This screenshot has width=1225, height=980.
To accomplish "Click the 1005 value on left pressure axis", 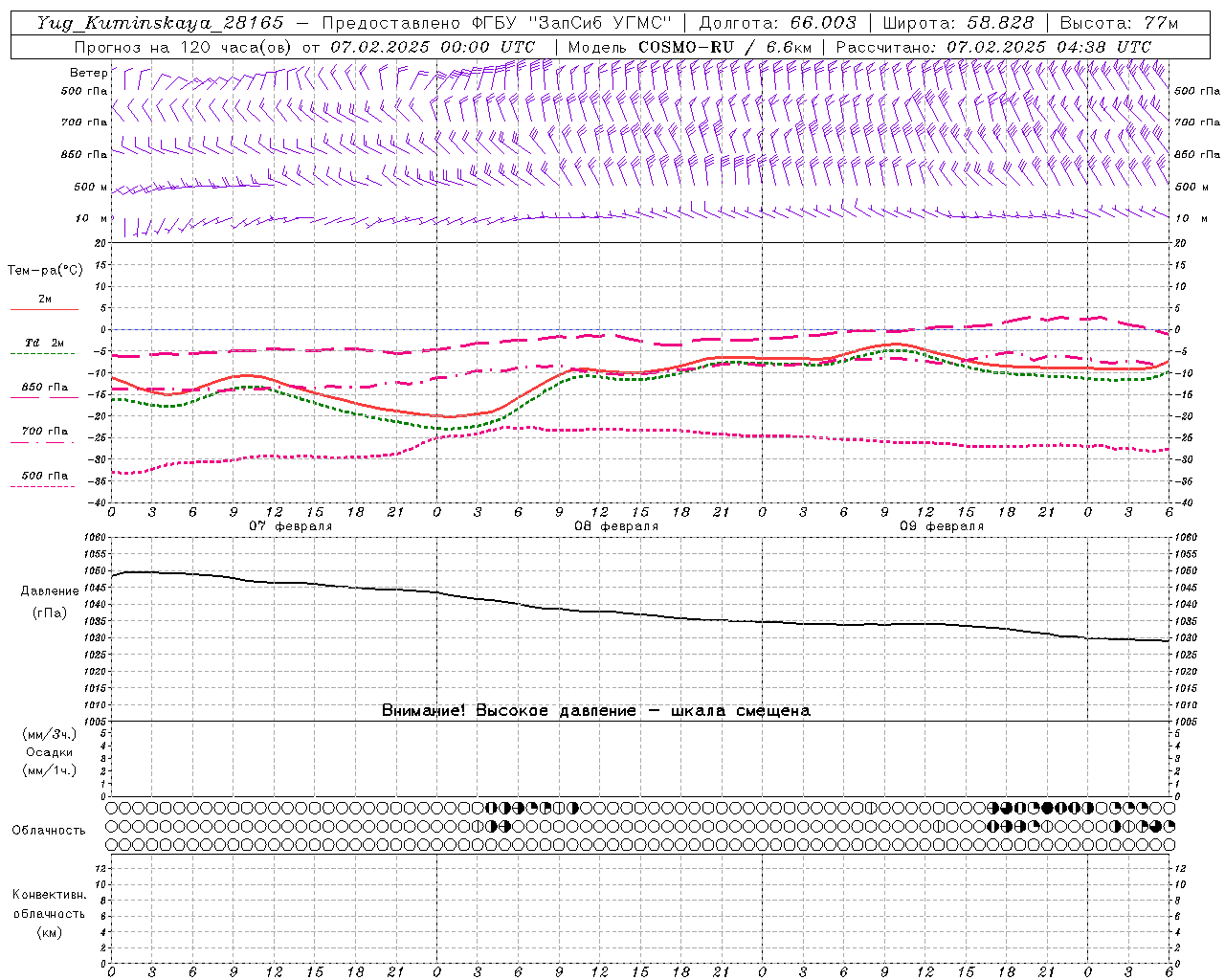I will 95,722.
